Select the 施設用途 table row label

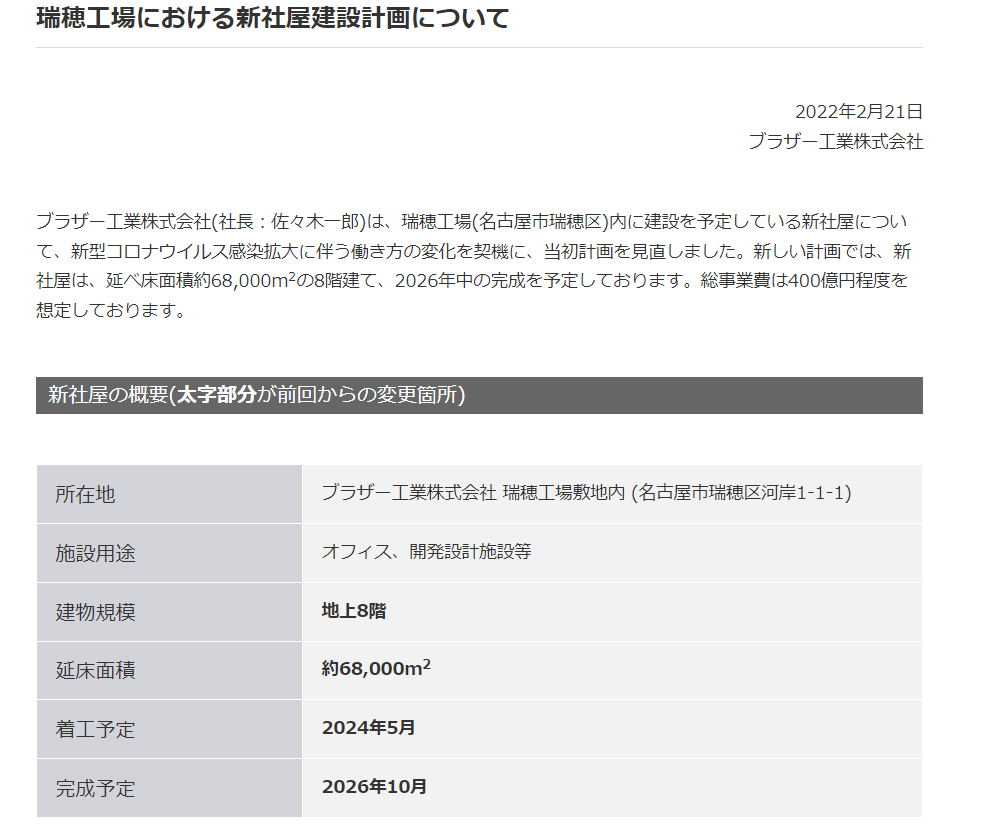pos(95,553)
